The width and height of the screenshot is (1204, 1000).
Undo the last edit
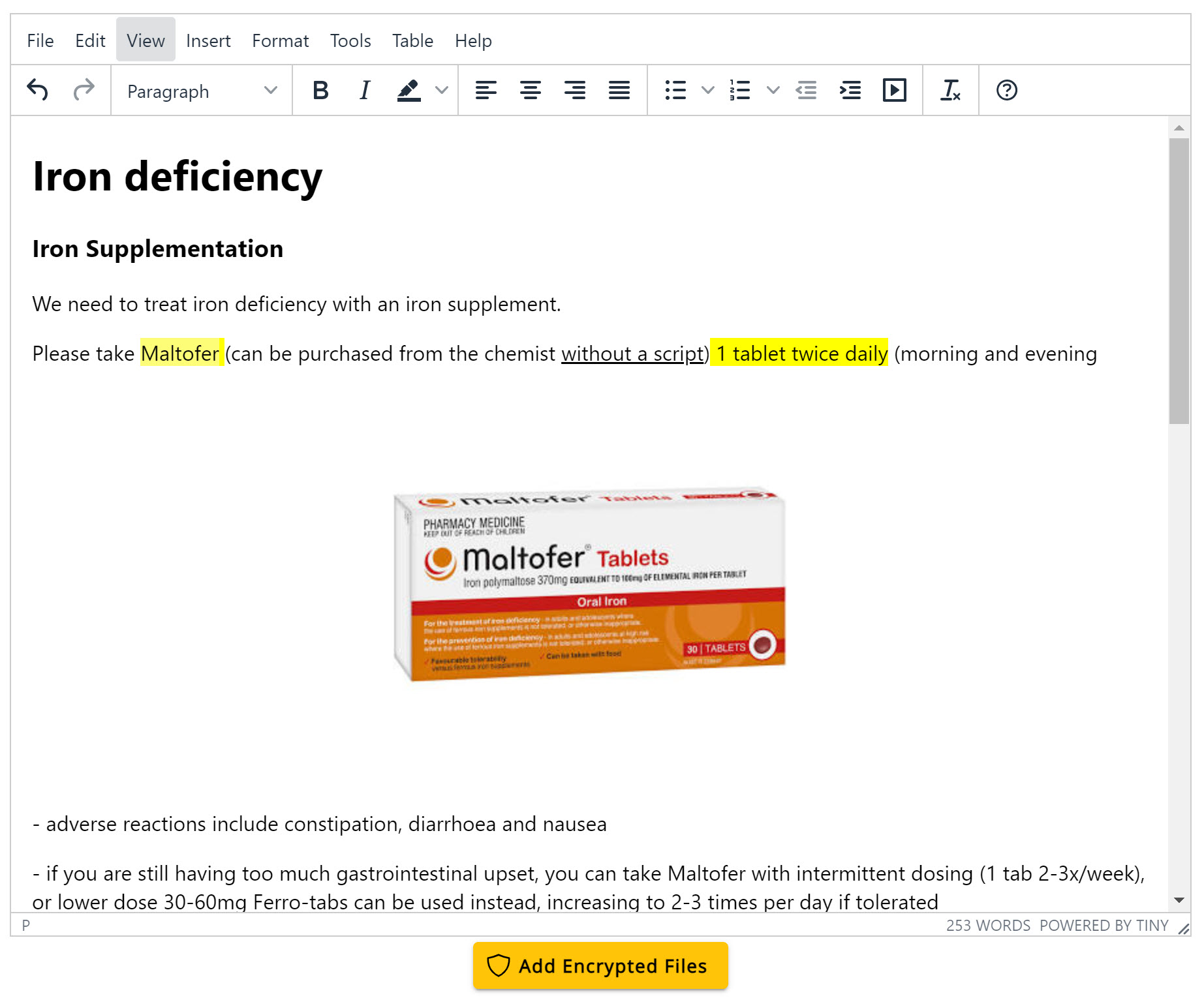point(38,90)
